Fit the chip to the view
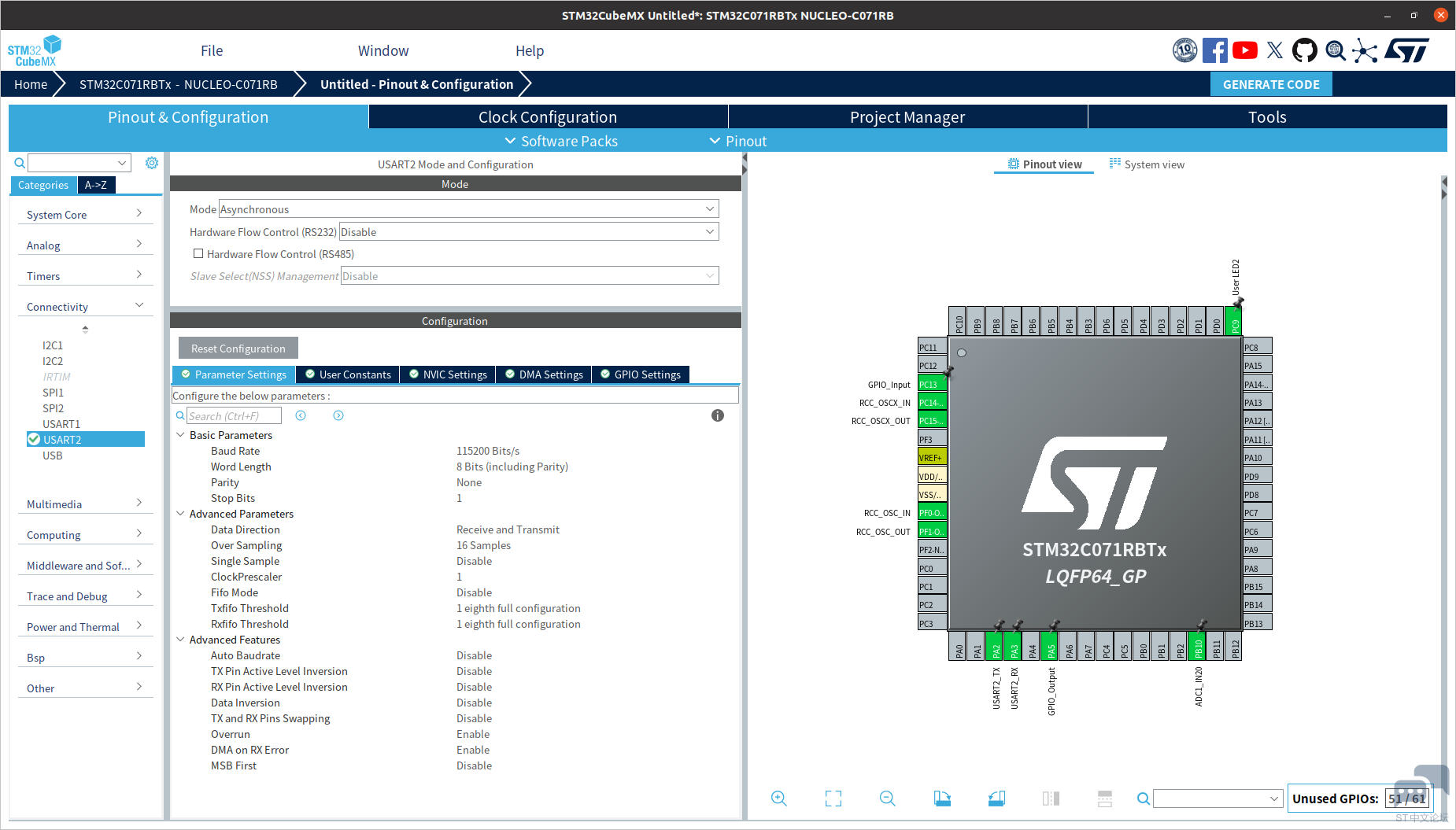1456x830 pixels. (833, 799)
